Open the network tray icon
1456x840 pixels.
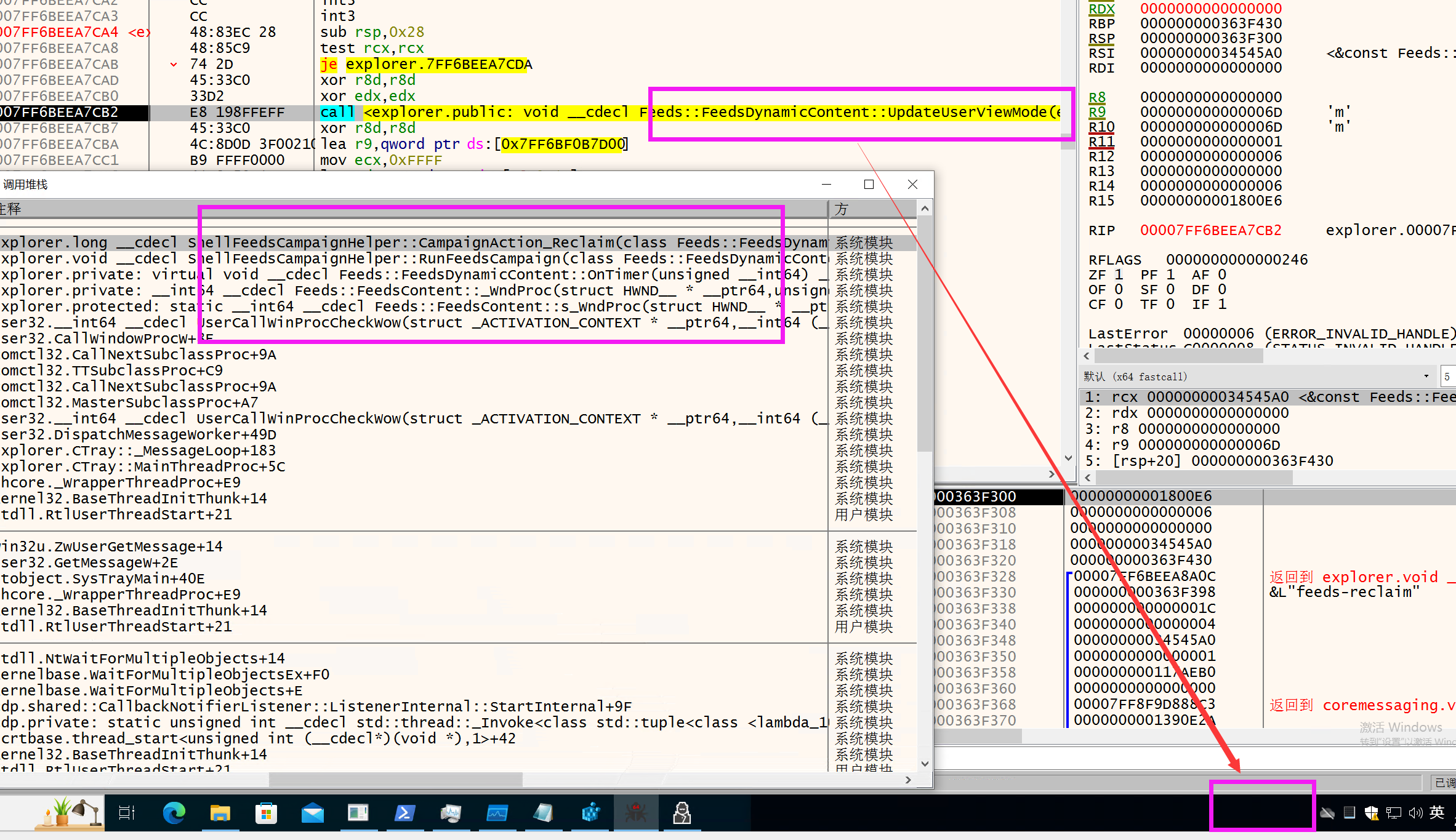1394,813
